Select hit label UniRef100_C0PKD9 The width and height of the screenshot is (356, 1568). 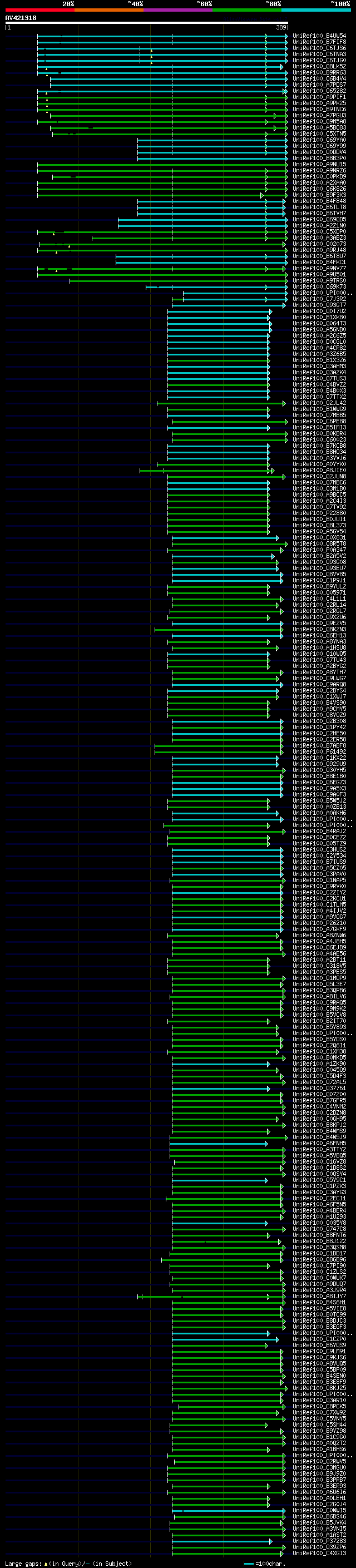point(319,176)
